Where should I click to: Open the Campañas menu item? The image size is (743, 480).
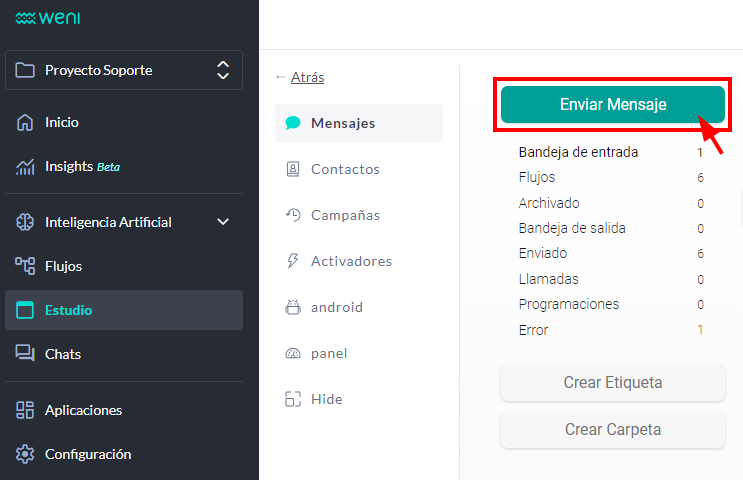344,215
